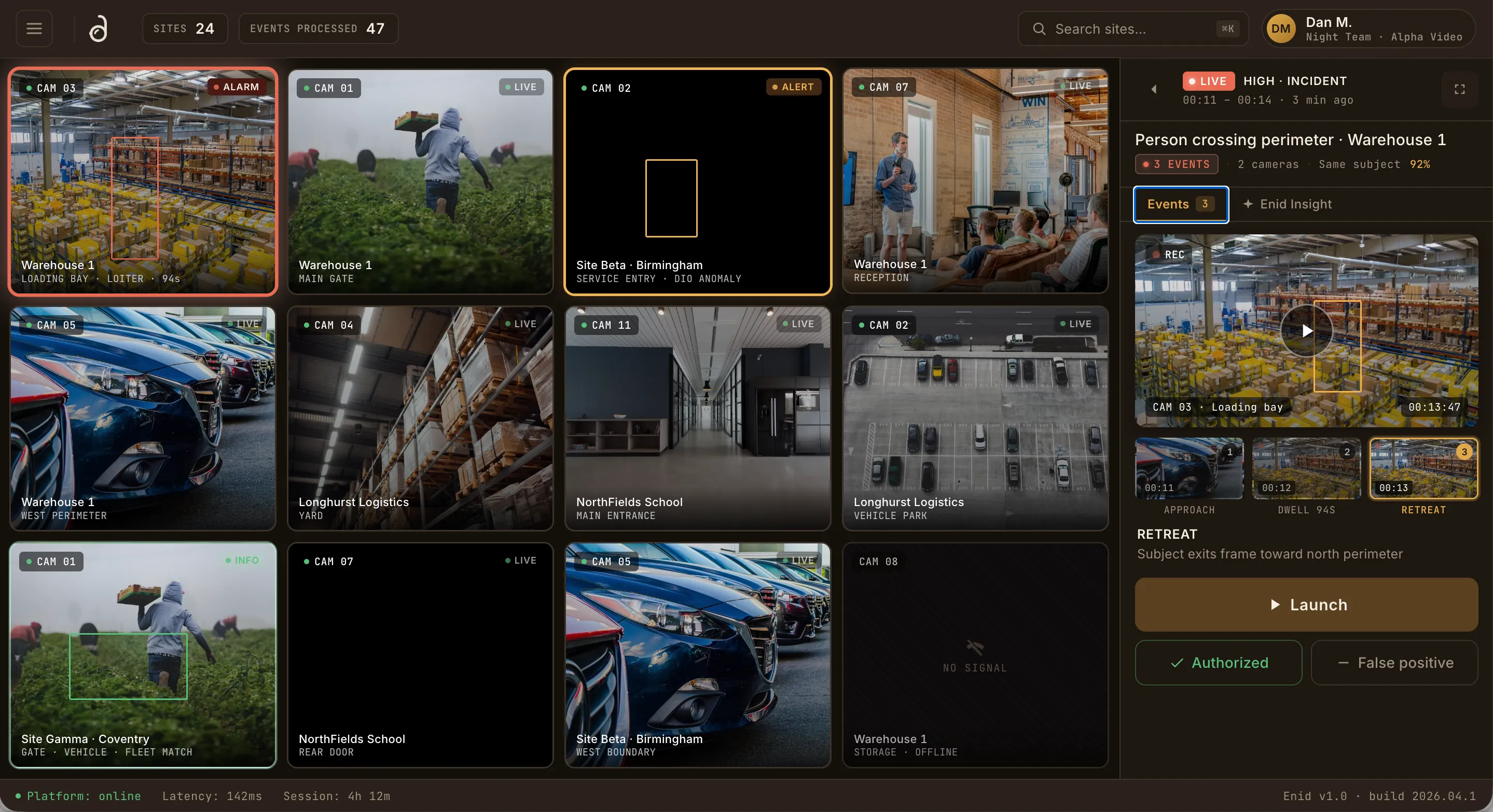Expand incident panel to fullscreen
The width and height of the screenshot is (1493, 812).
click(x=1459, y=89)
